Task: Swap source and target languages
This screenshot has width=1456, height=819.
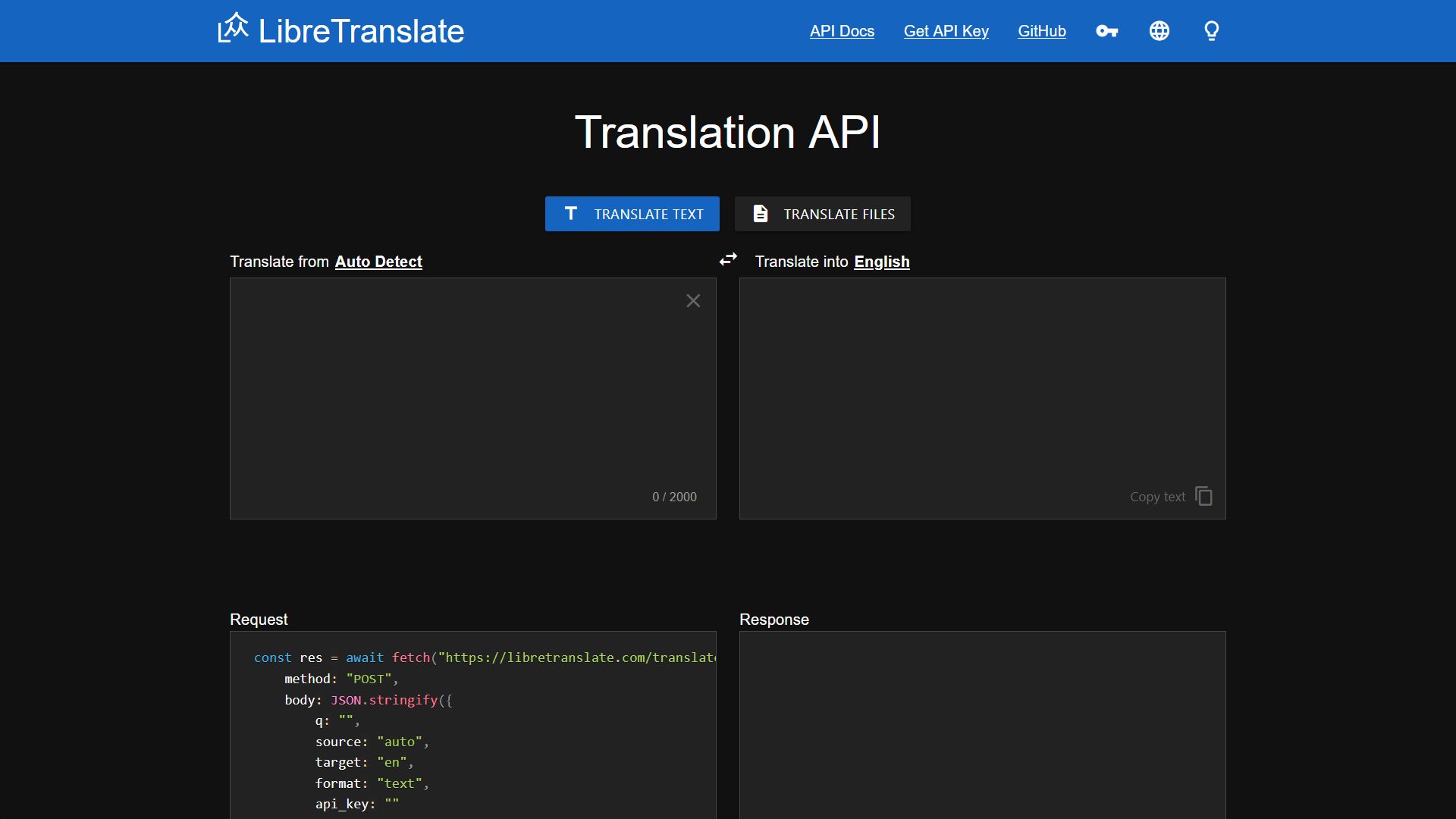Action: coord(728,259)
